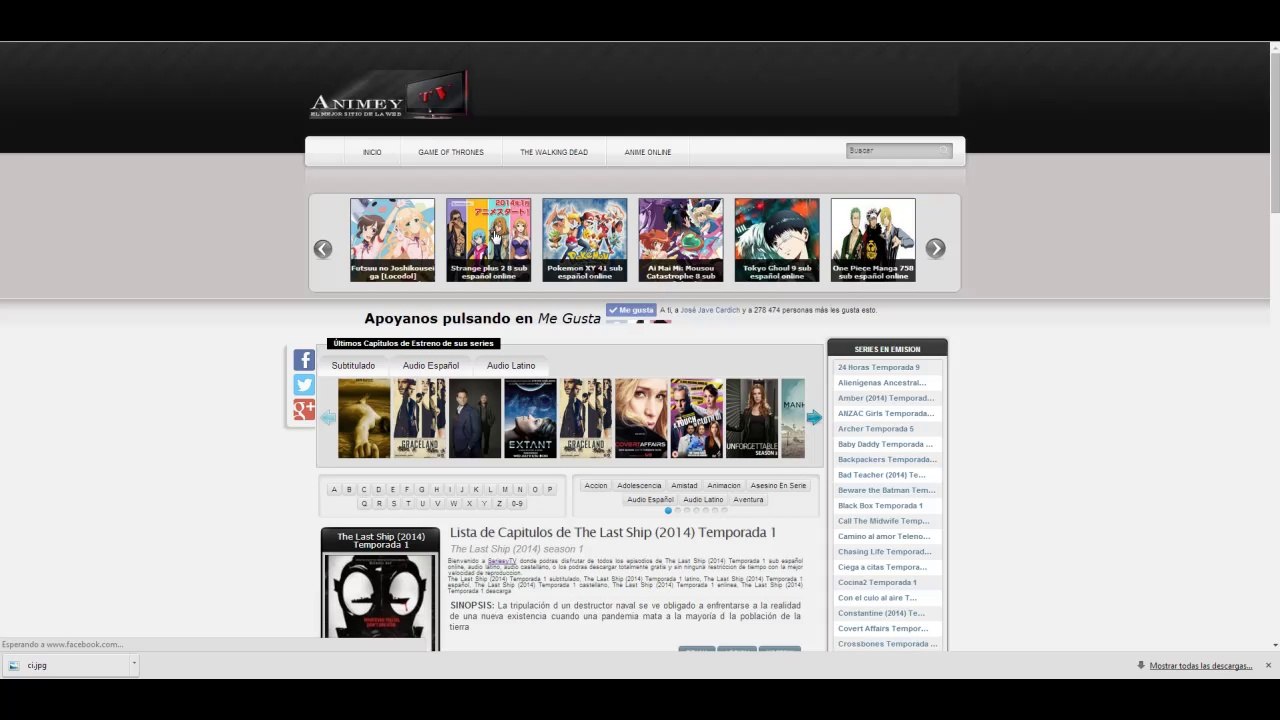Switch to the Audio Latino tab
The image size is (1280, 720).
(511, 366)
